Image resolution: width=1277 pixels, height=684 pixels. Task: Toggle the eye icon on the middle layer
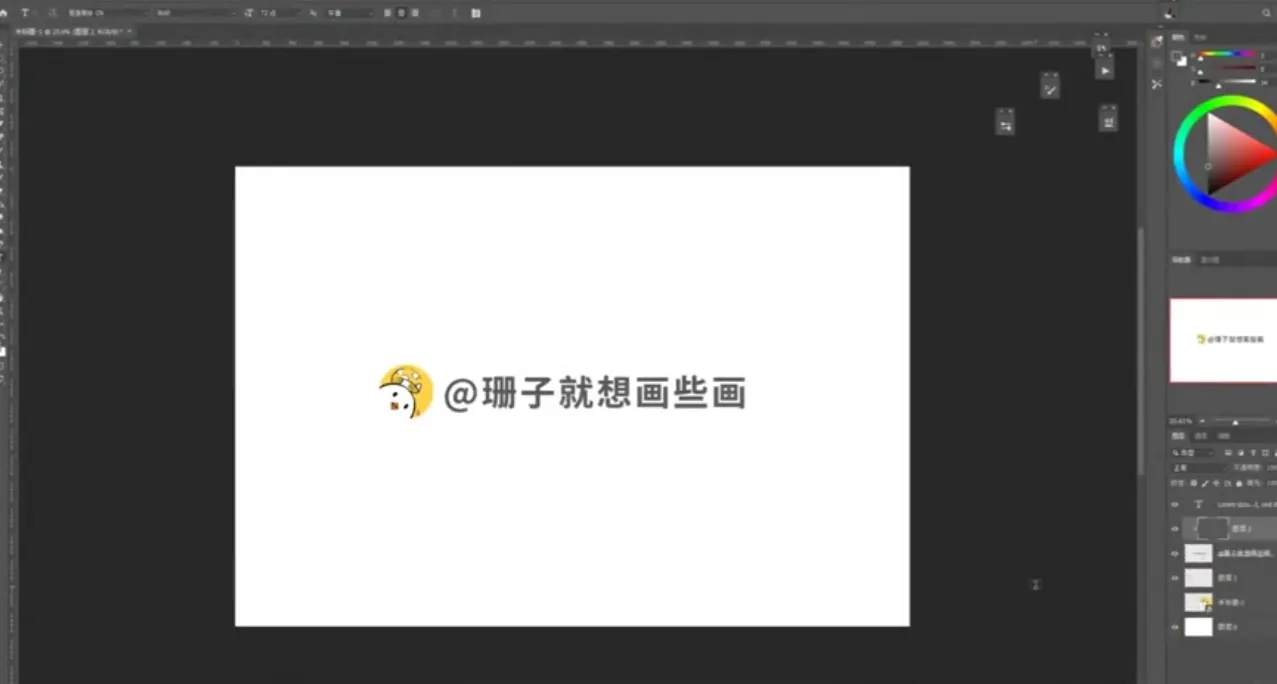[1174, 553]
